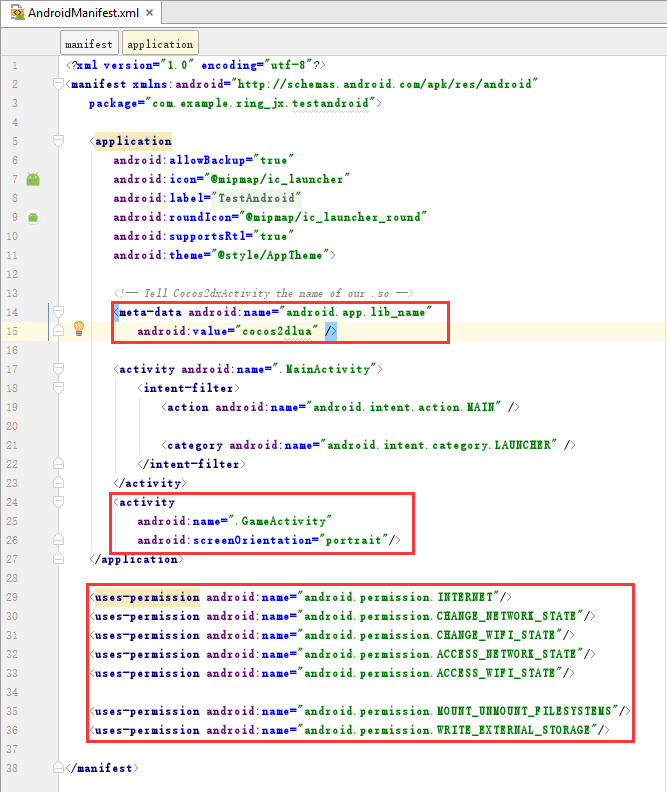Viewport: 667px width, 792px height.
Task: Click the "@style/AppTheme" theme value
Action: pos(270,255)
